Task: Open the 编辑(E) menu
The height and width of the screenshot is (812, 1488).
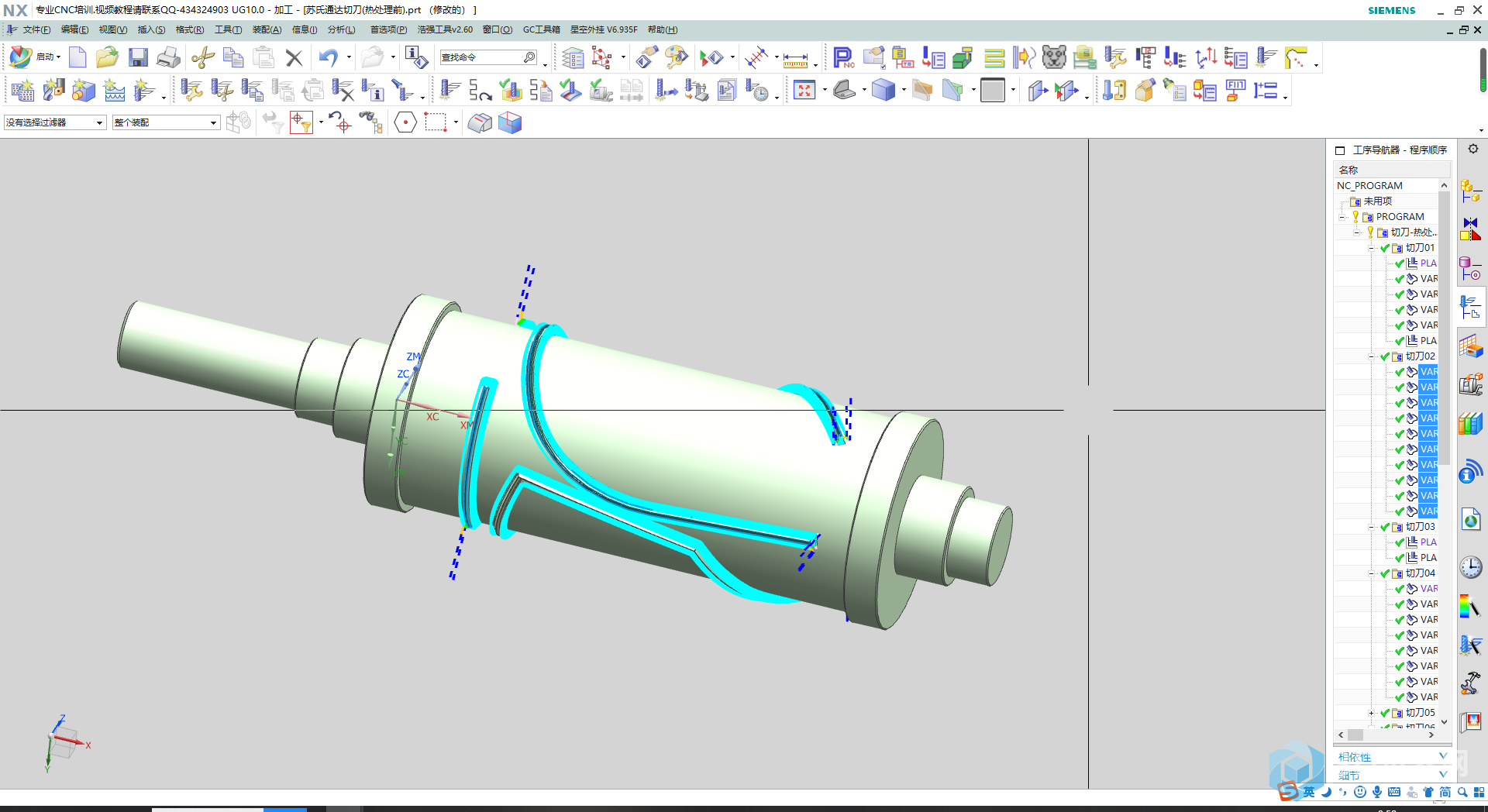Action: (74, 29)
